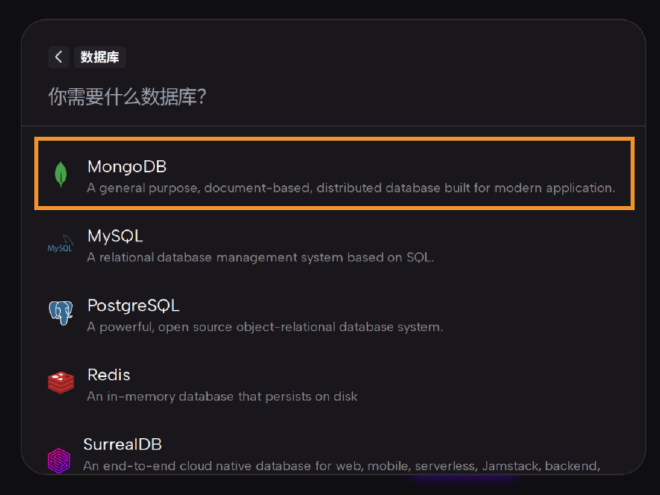This screenshot has width=660, height=495.
Task: Click the back chevron arrow
Action: pos(59,57)
